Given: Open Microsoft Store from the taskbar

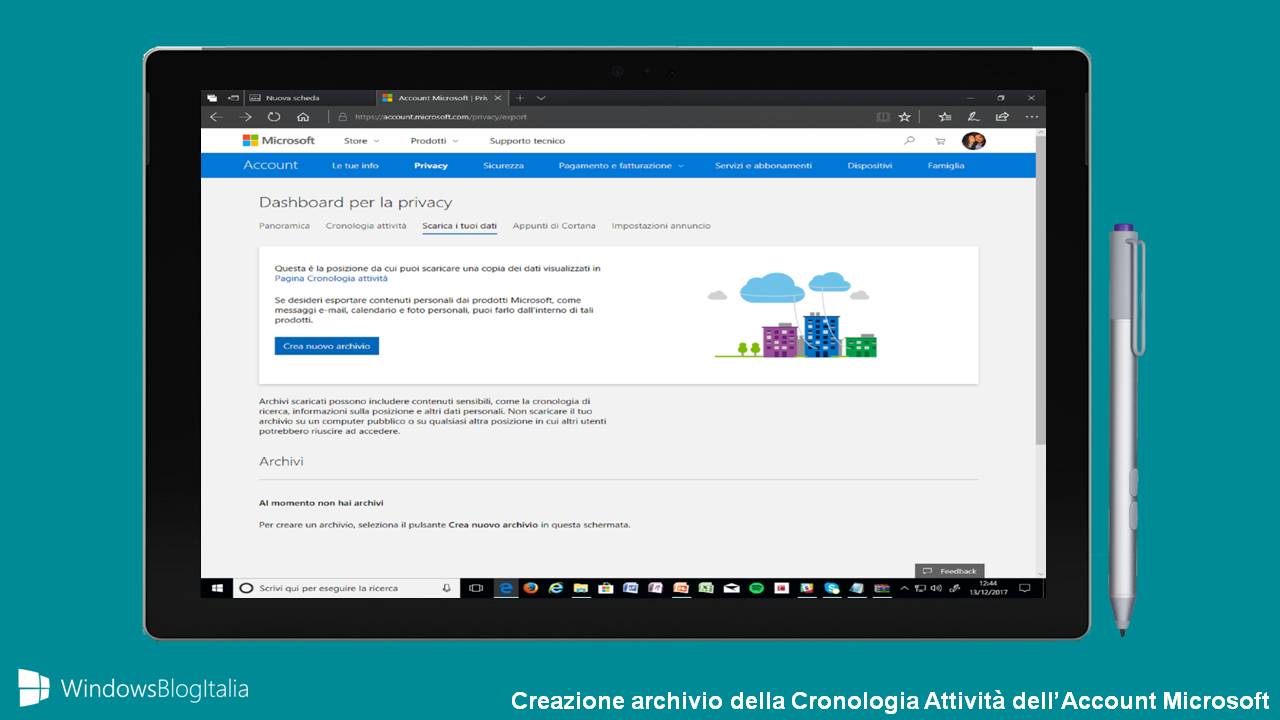Looking at the screenshot, I should coord(606,588).
